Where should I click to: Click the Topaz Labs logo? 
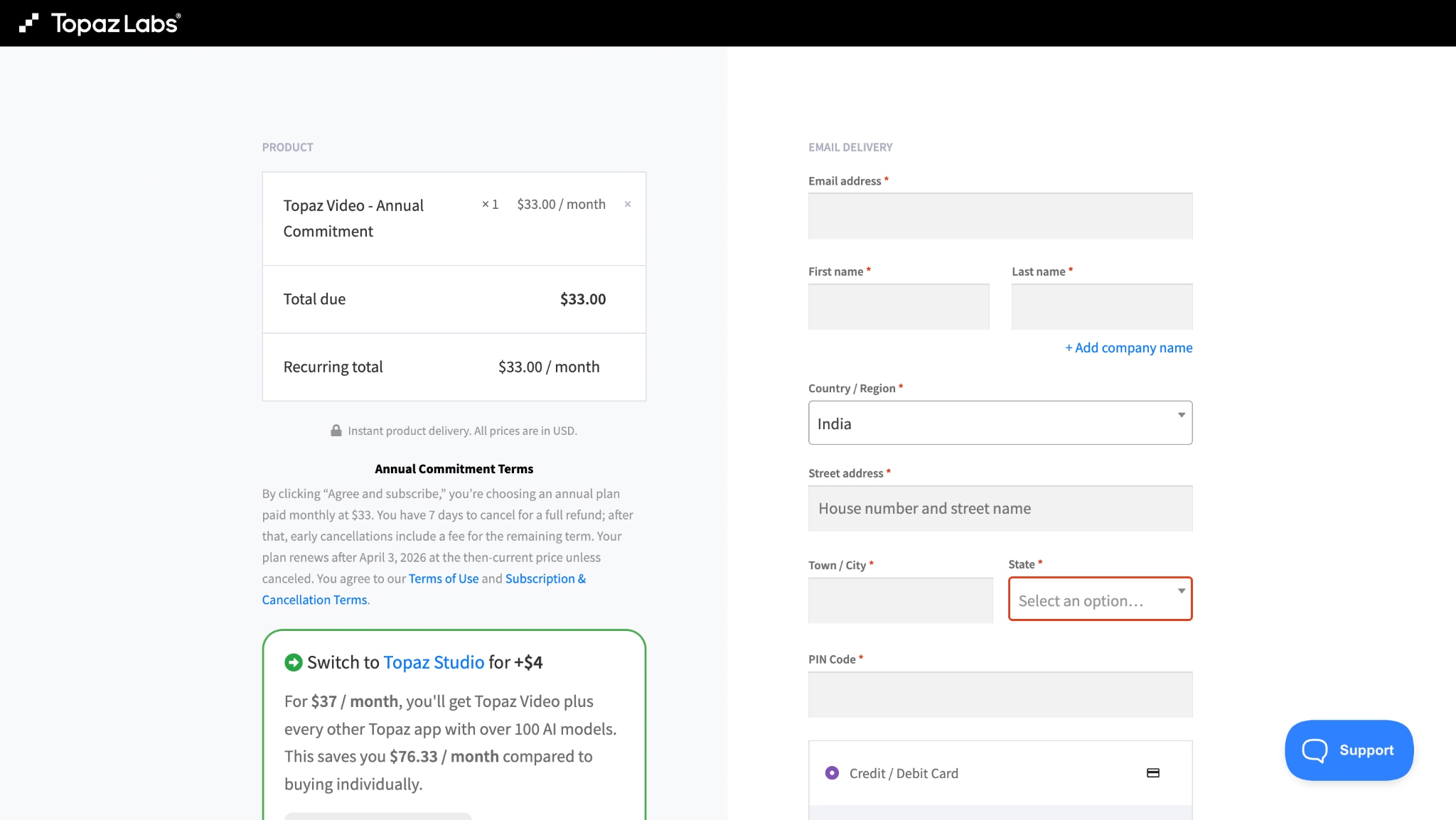pyautogui.click(x=103, y=22)
